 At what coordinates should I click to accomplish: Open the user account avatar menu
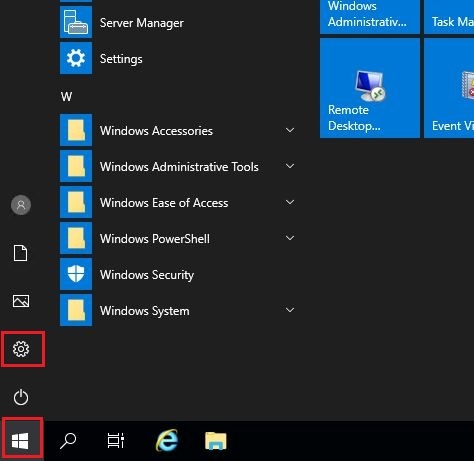(x=21, y=205)
